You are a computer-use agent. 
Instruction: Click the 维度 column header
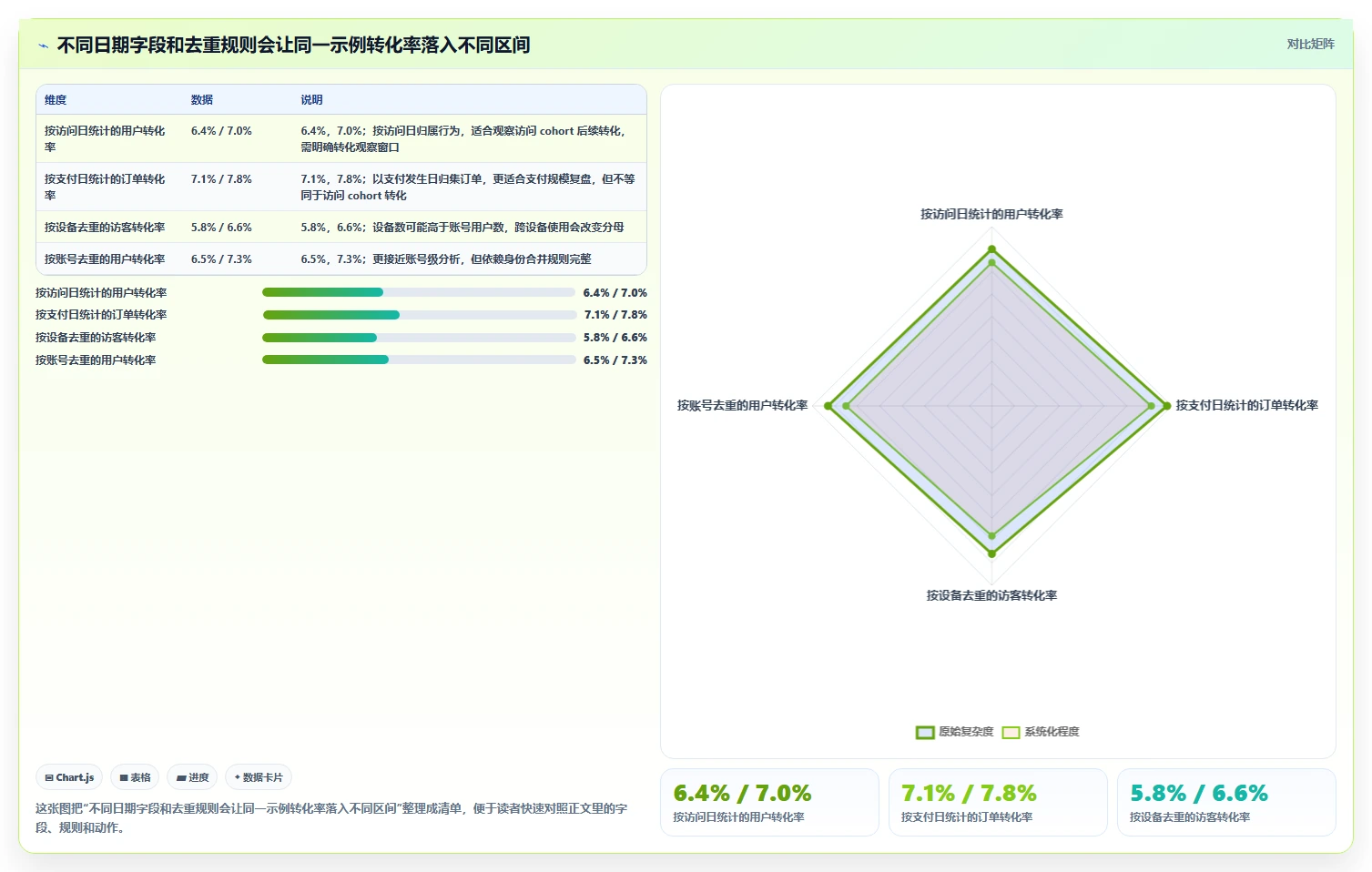pyautogui.click(x=56, y=100)
